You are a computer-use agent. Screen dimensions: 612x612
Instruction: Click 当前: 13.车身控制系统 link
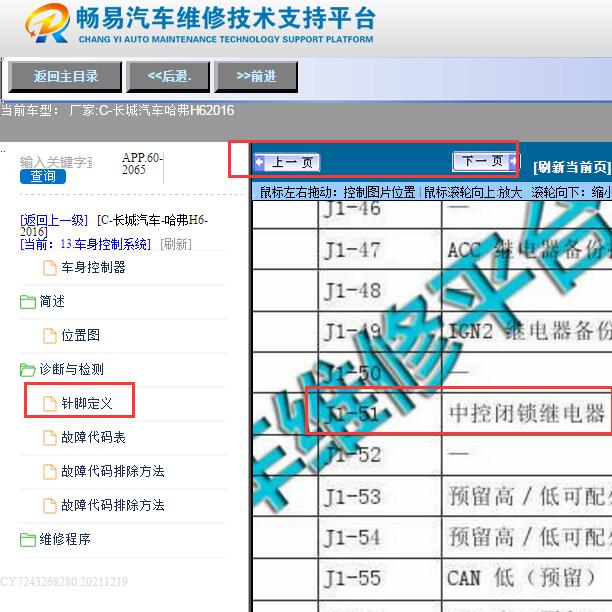[85, 244]
